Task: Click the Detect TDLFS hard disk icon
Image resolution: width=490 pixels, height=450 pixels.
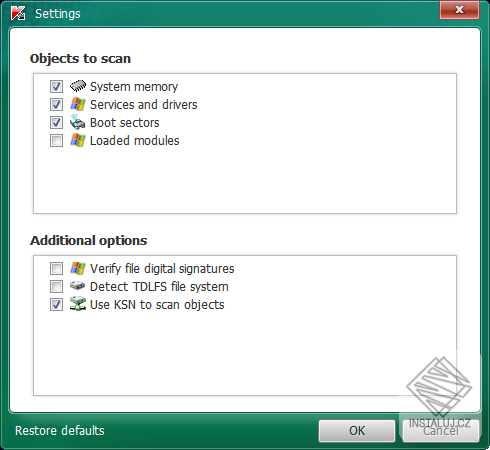Action: click(x=78, y=286)
